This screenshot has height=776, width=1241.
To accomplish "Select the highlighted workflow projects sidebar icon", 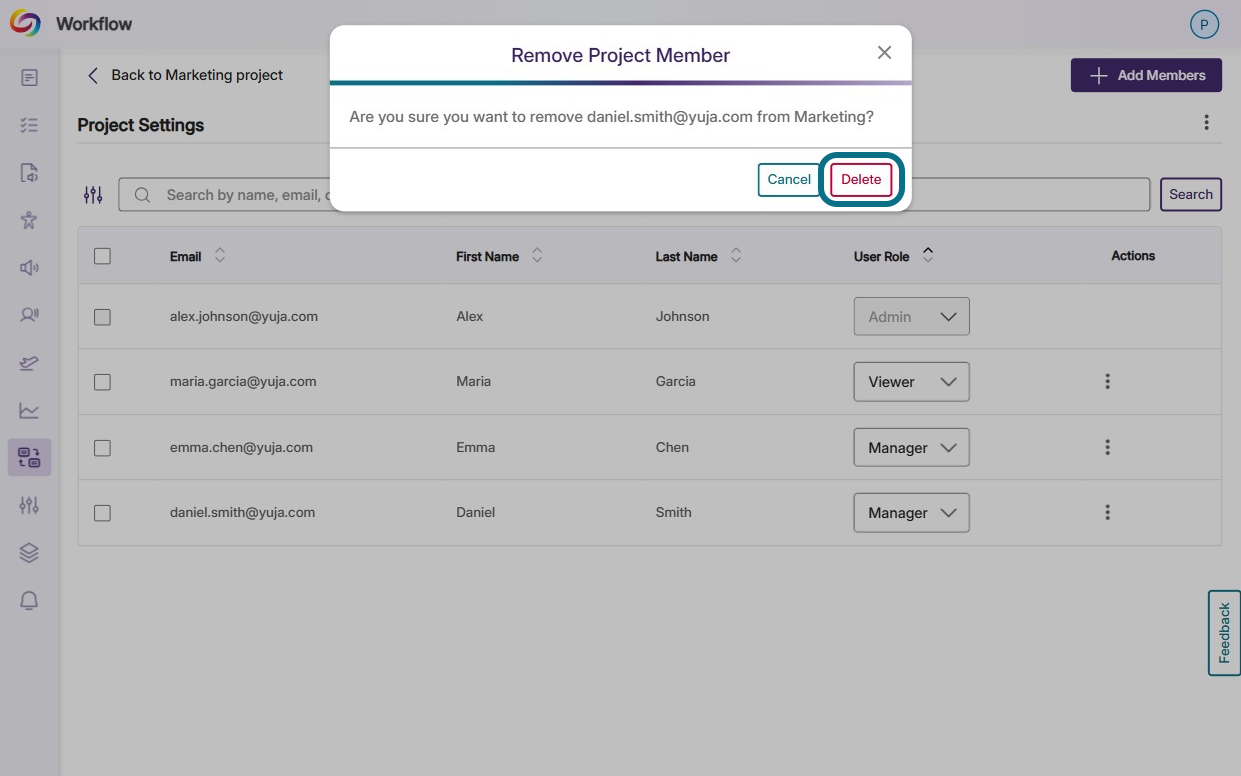I will (x=29, y=458).
